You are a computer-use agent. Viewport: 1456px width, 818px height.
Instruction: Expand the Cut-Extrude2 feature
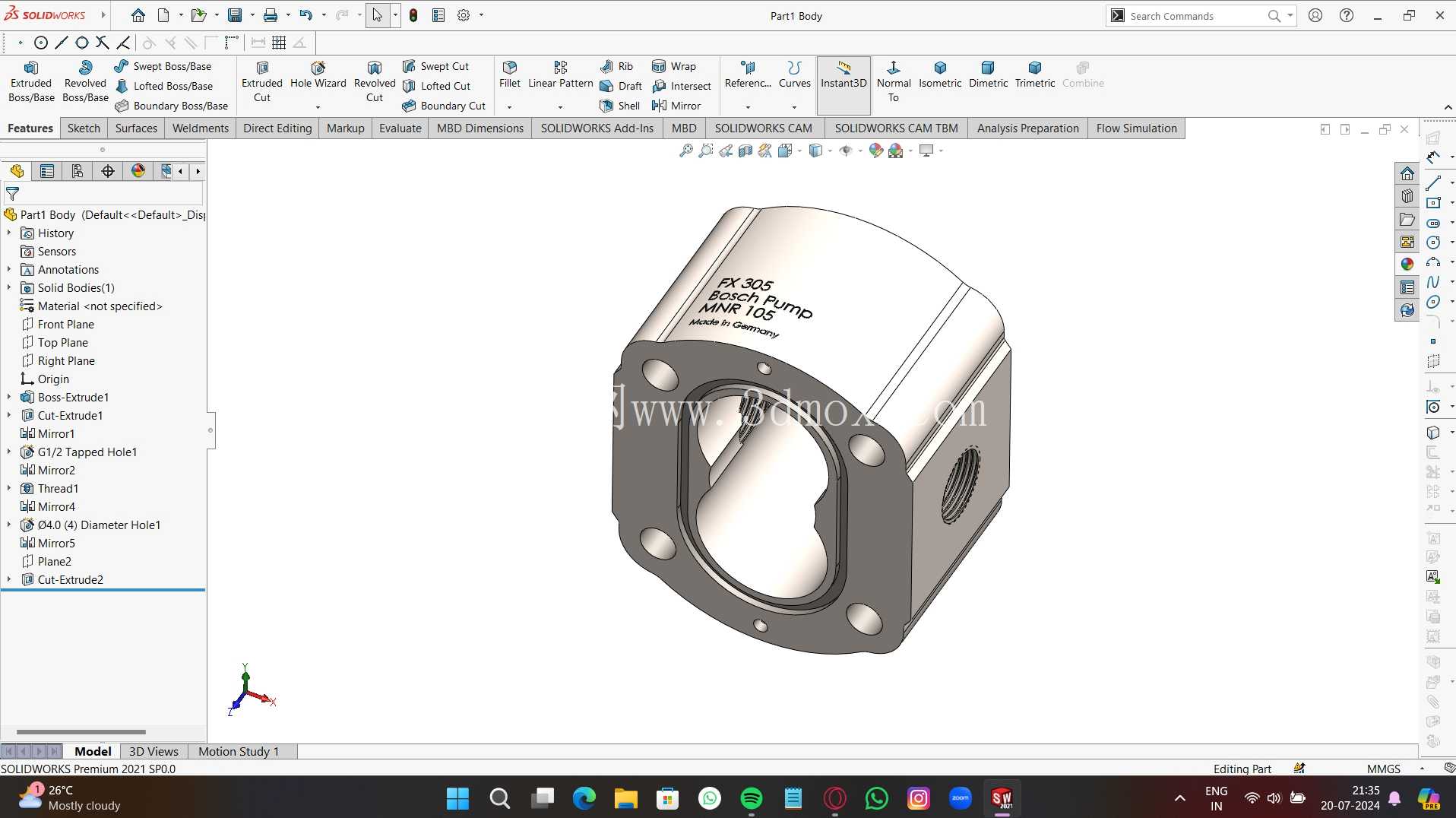[x=9, y=579]
